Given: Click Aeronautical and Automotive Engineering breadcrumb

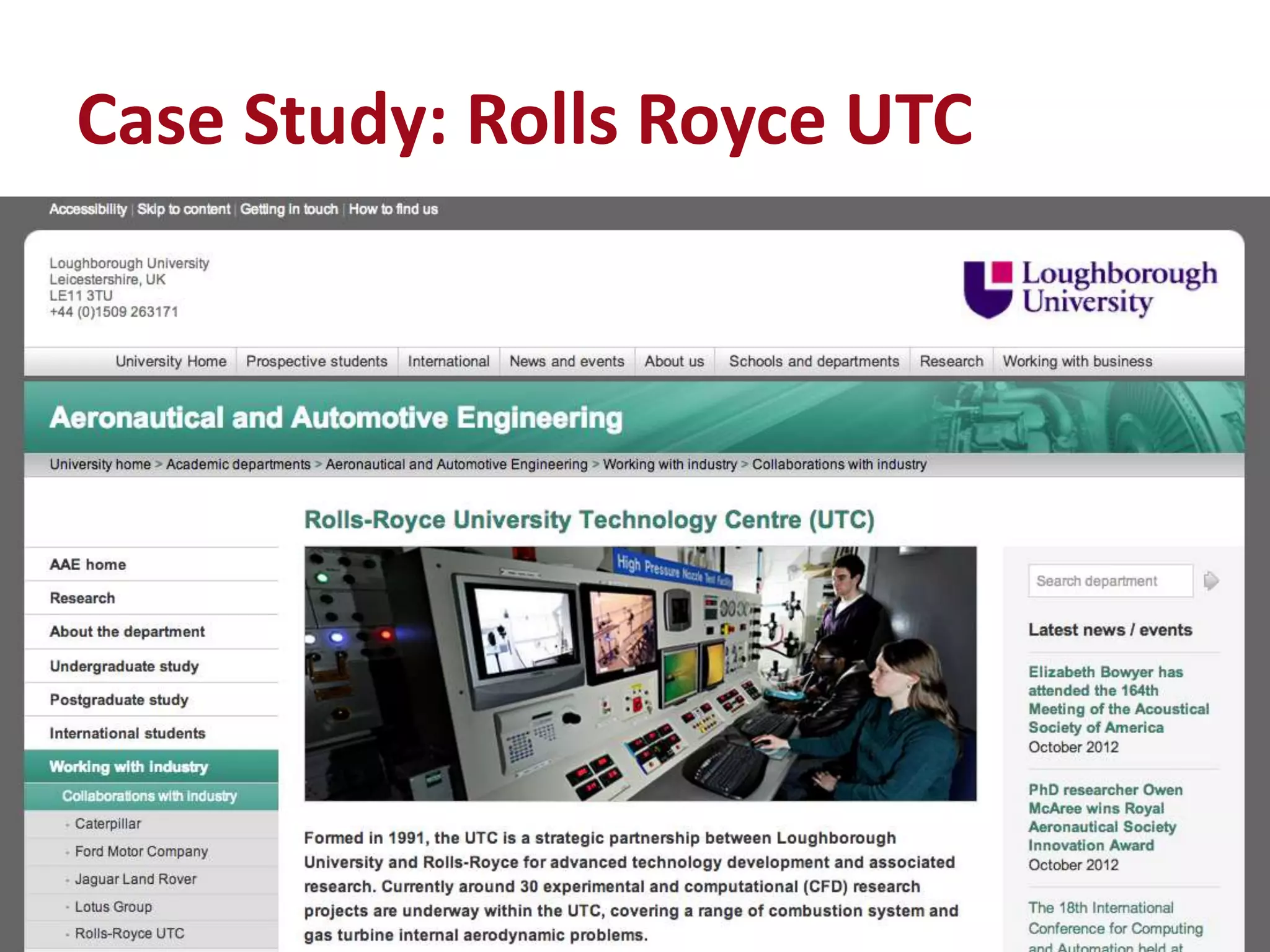Looking at the screenshot, I should (x=456, y=464).
